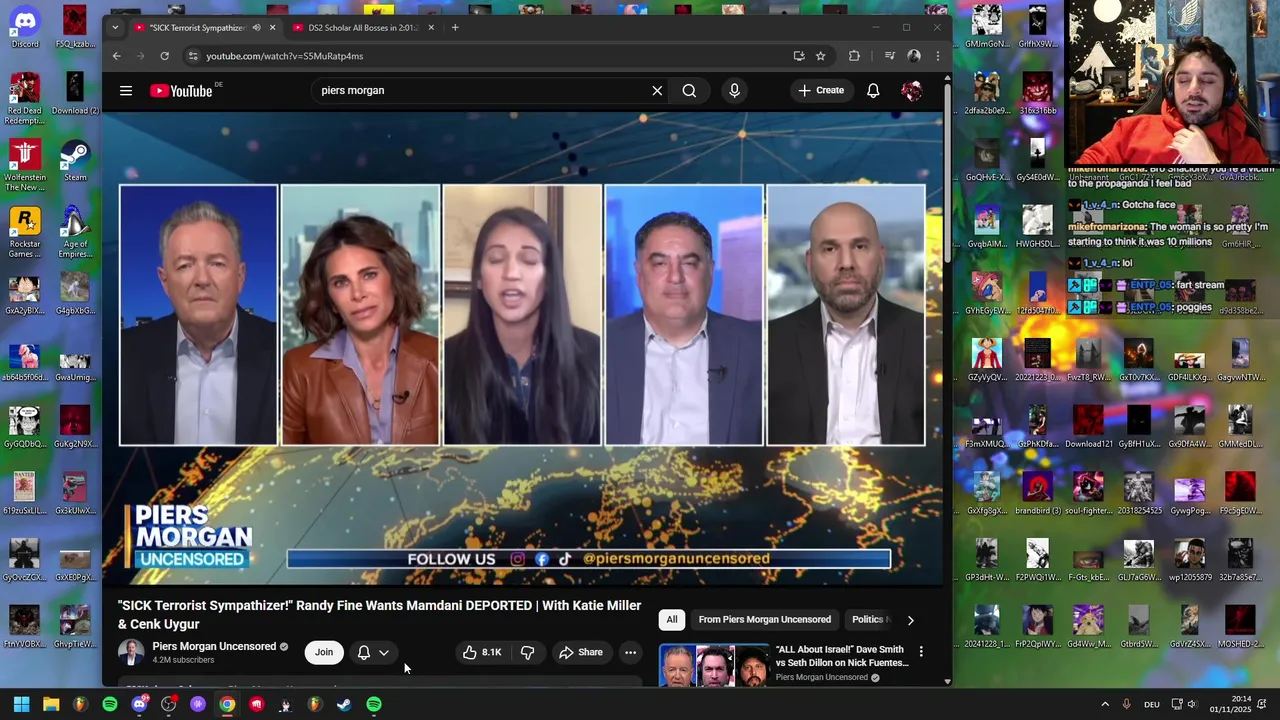Open a new Chrome tab
1280x720 pixels.
[455, 28]
